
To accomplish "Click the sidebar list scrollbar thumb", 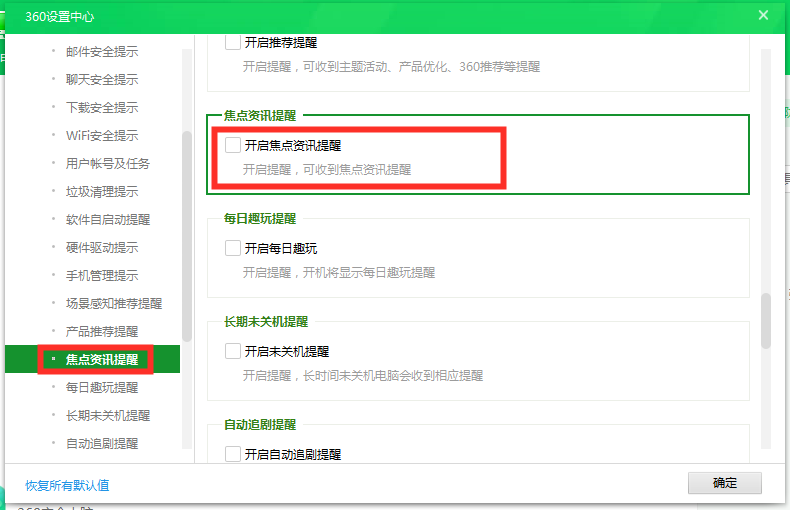I will click(x=186, y=236).
